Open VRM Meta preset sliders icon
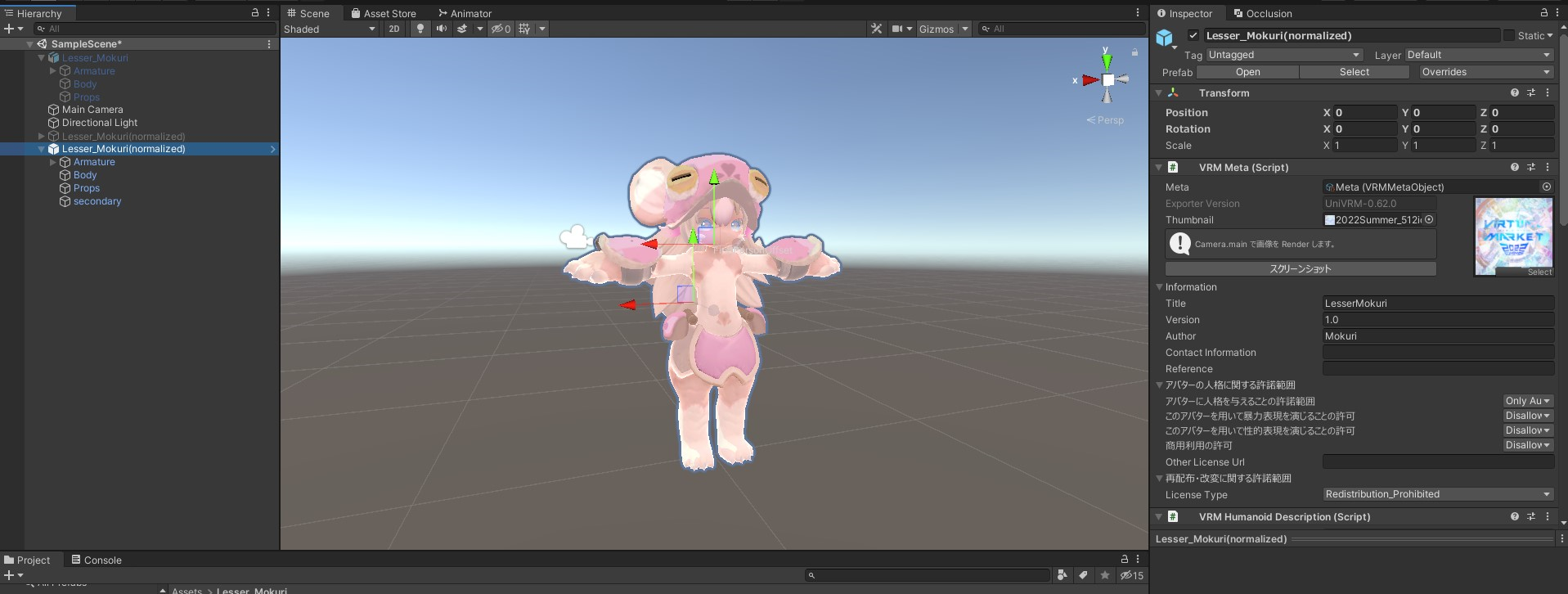Image resolution: width=1568 pixels, height=594 pixels. tap(1530, 168)
